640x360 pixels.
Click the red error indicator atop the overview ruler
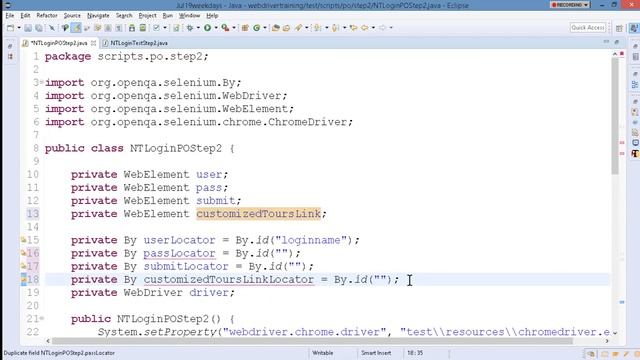pyautogui.click(x=622, y=53)
